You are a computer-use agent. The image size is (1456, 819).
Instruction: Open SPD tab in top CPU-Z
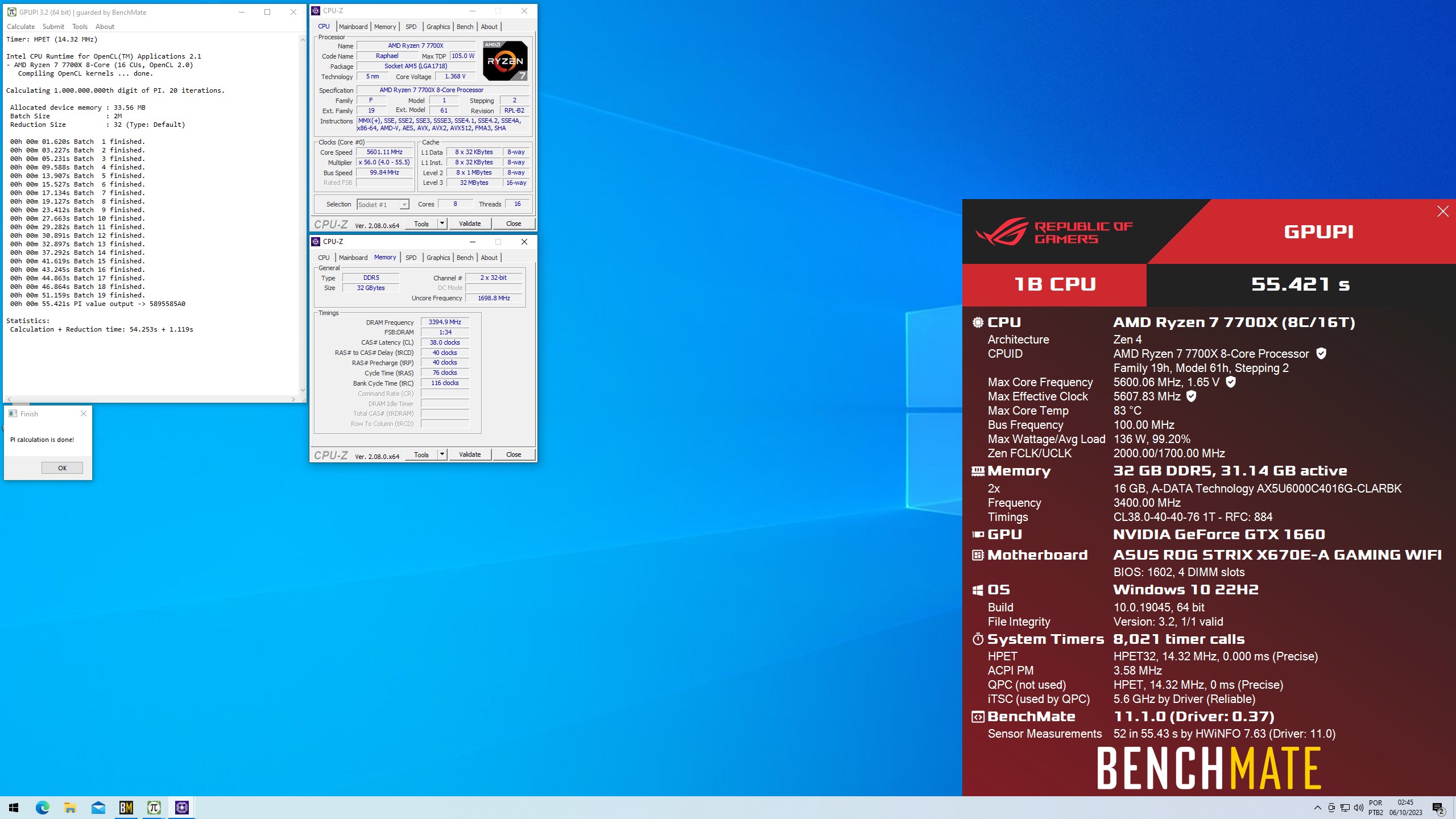coord(411,27)
